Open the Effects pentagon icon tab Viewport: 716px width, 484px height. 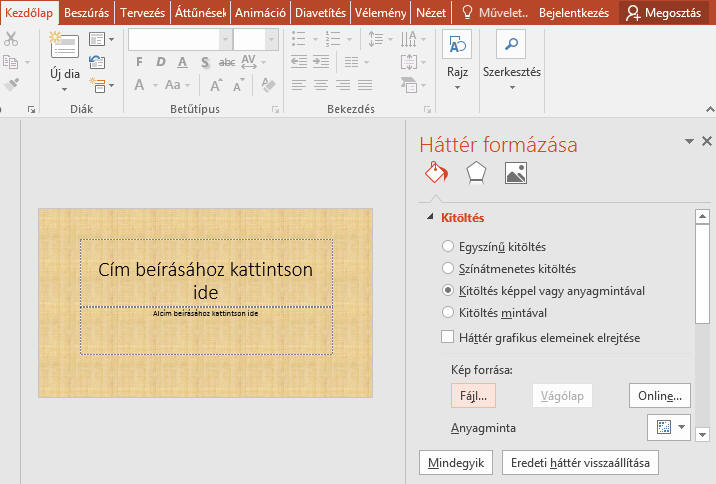click(x=476, y=173)
